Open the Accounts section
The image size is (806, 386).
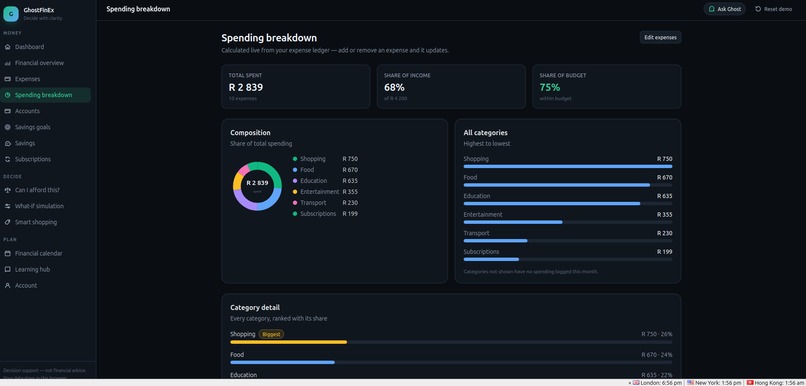click(46, 111)
